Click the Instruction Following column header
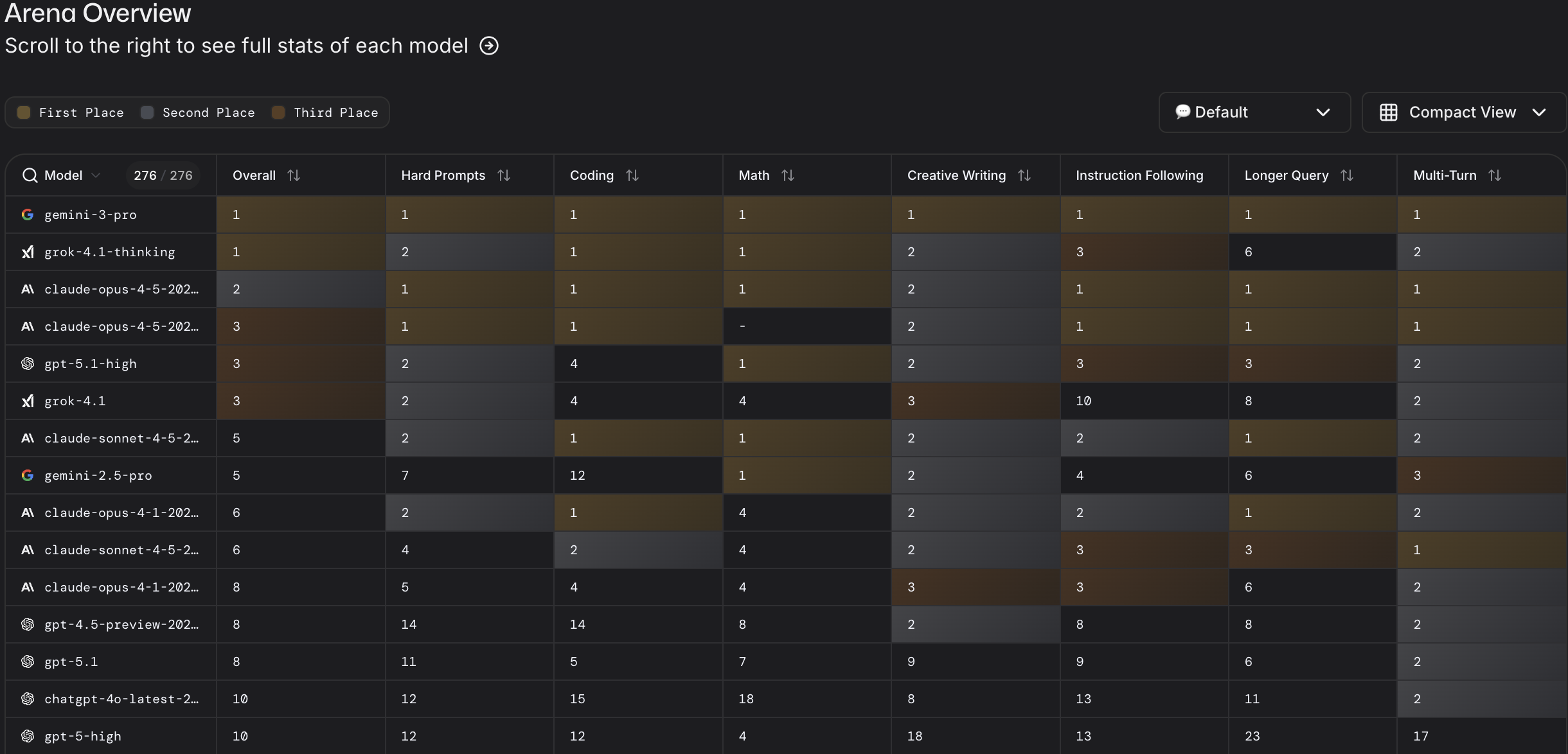Image resolution: width=1568 pixels, height=754 pixels. click(x=1139, y=175)
